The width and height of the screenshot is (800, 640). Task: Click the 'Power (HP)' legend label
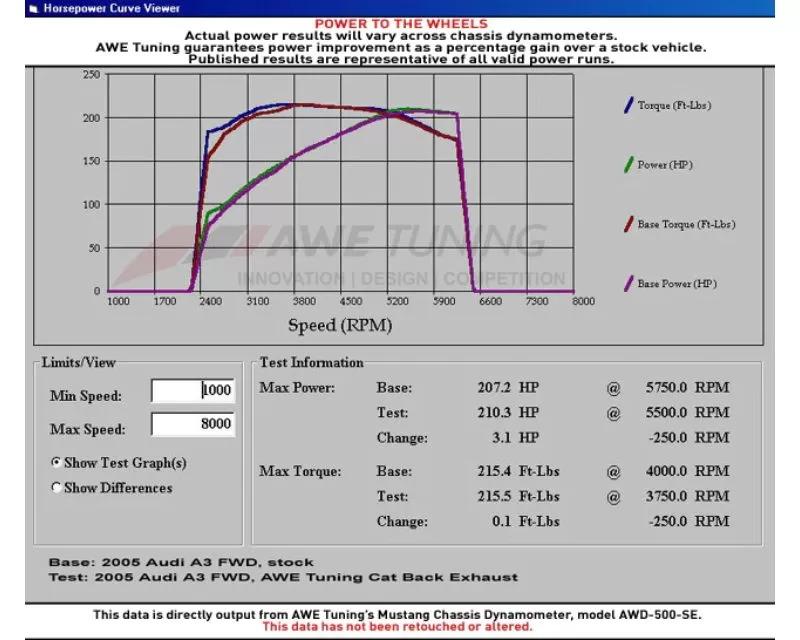click(x=665, y=165)
